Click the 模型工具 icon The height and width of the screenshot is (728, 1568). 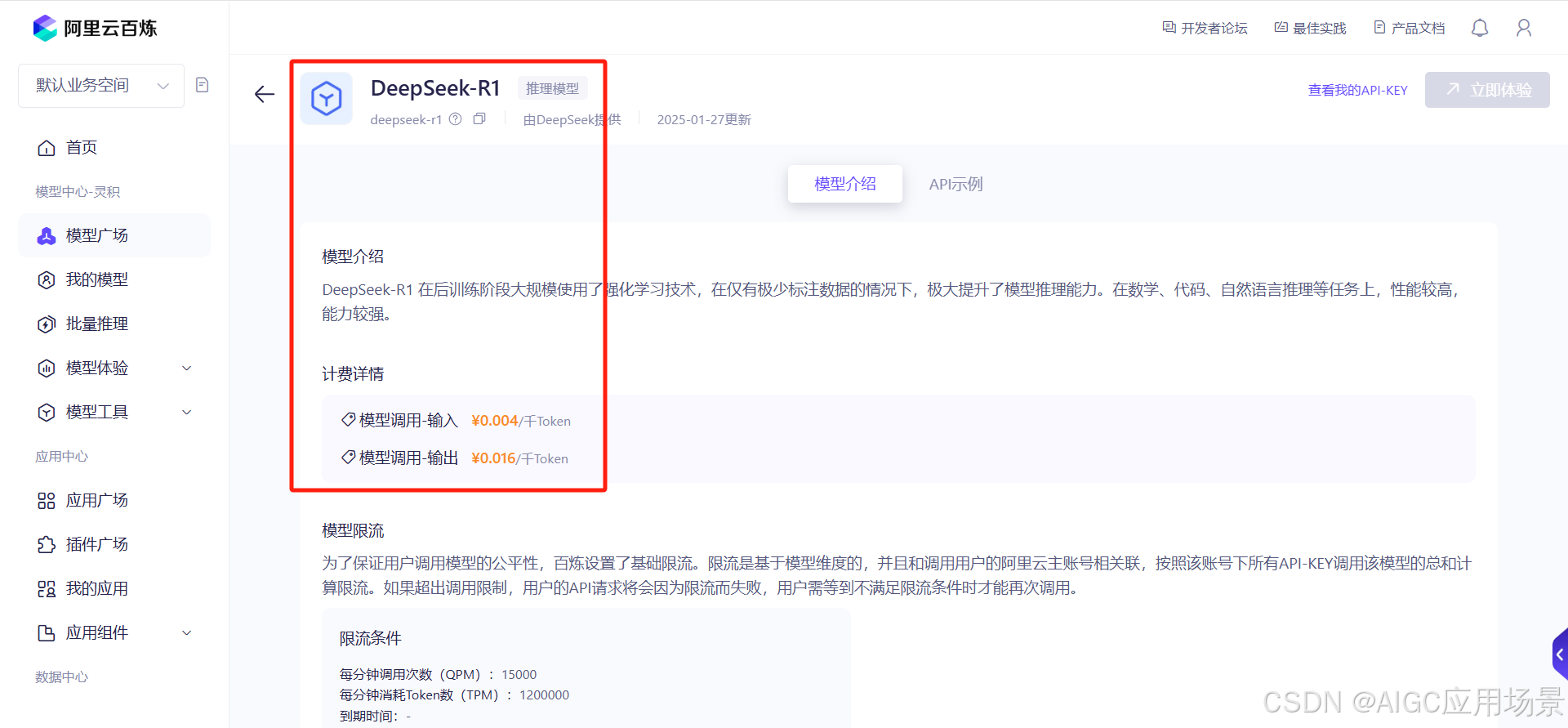[47, 413]
